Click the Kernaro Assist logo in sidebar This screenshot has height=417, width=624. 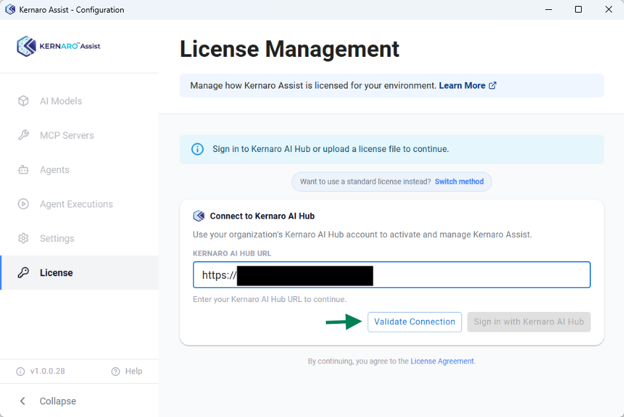tap(58, 46)
